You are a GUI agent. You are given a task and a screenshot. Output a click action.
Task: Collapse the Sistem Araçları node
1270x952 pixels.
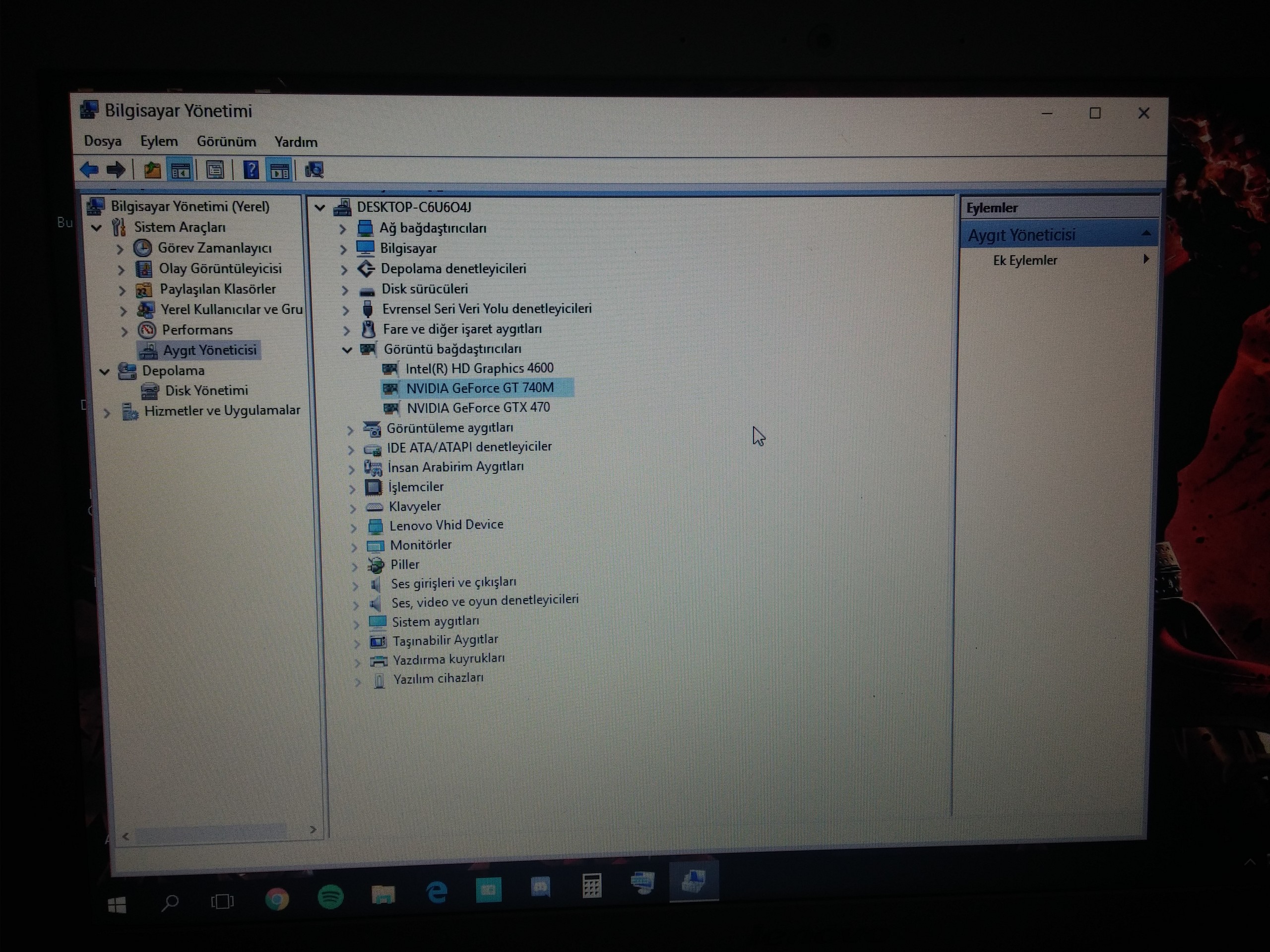click(97, 227)
